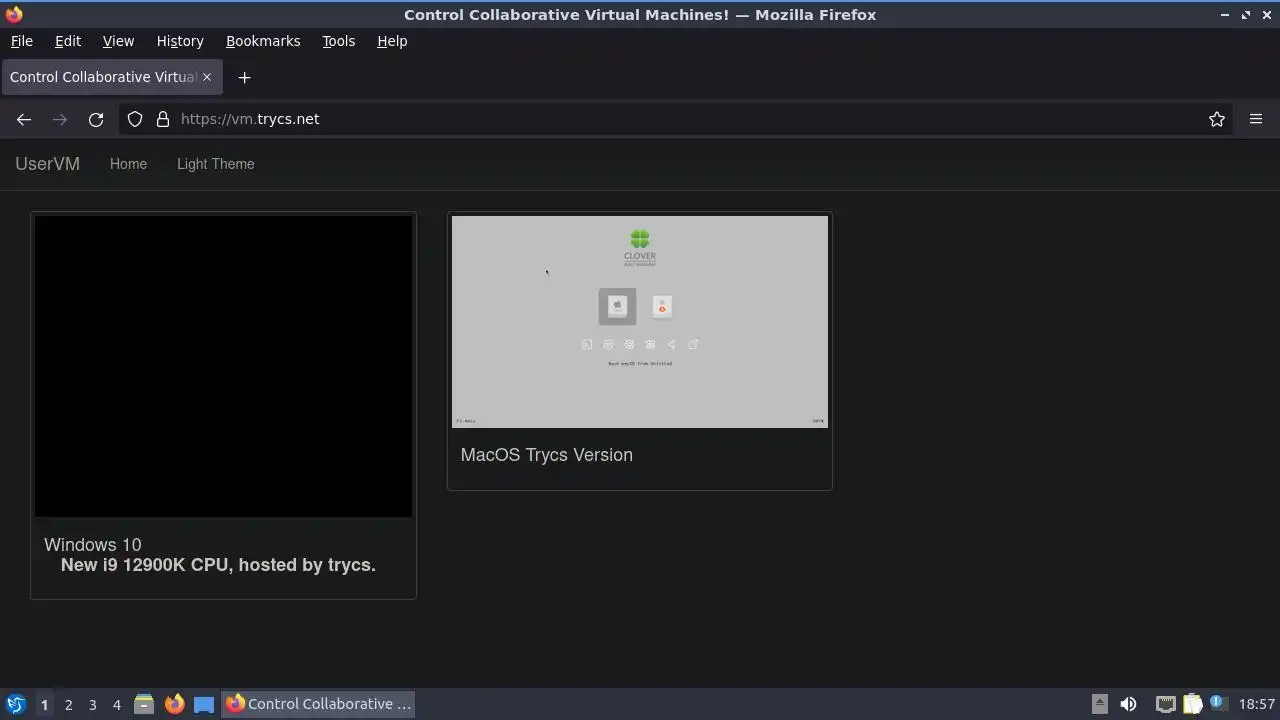1280x720 pixels.
Task: Open the View menu
Action: click(118, 41)
